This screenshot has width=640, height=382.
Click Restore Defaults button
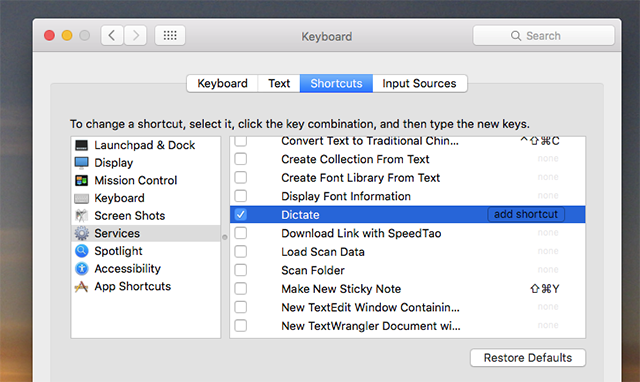(x=528, y=358)
